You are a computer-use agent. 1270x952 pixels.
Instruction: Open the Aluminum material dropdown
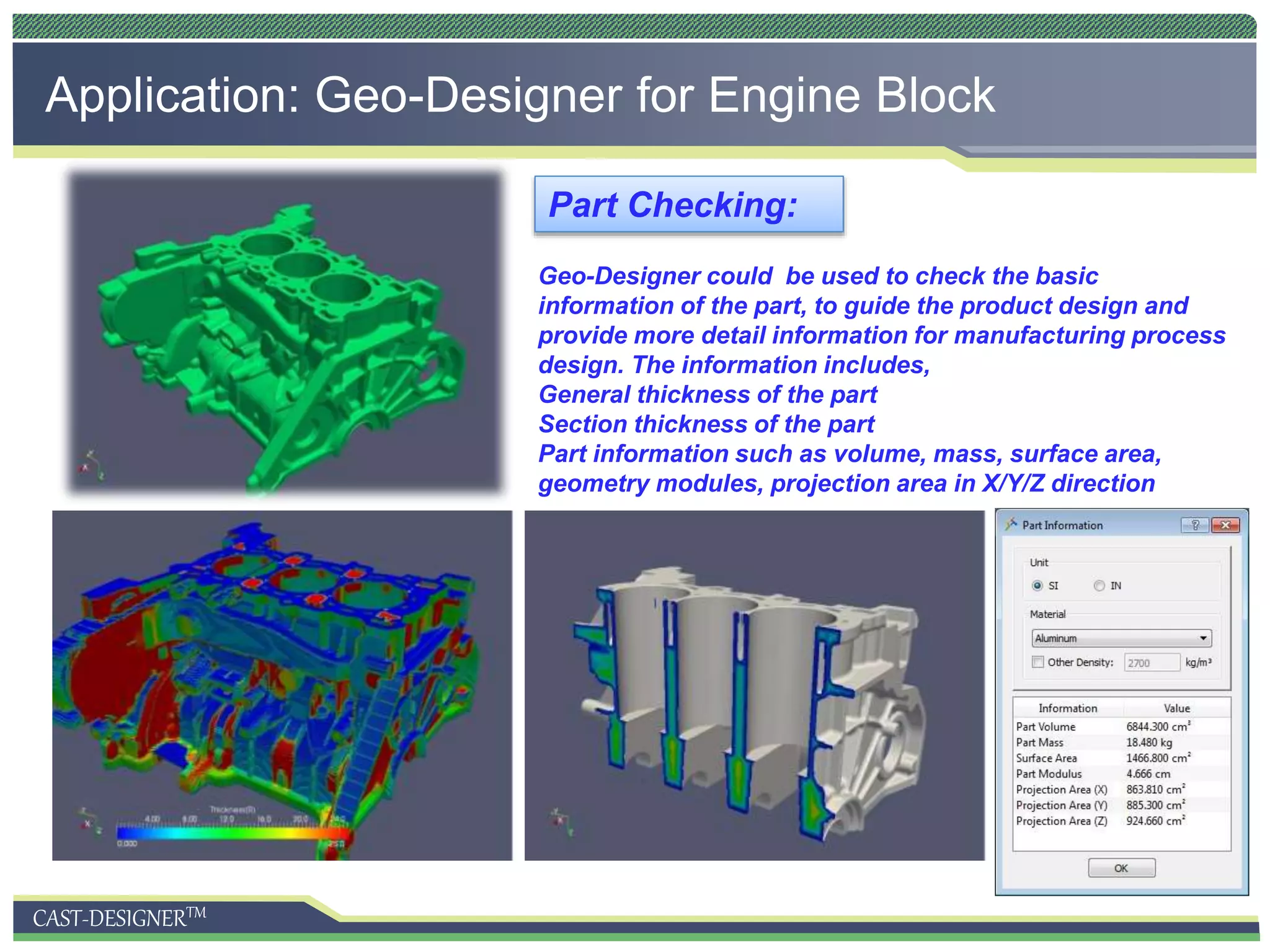click(x=1121, y=638)
